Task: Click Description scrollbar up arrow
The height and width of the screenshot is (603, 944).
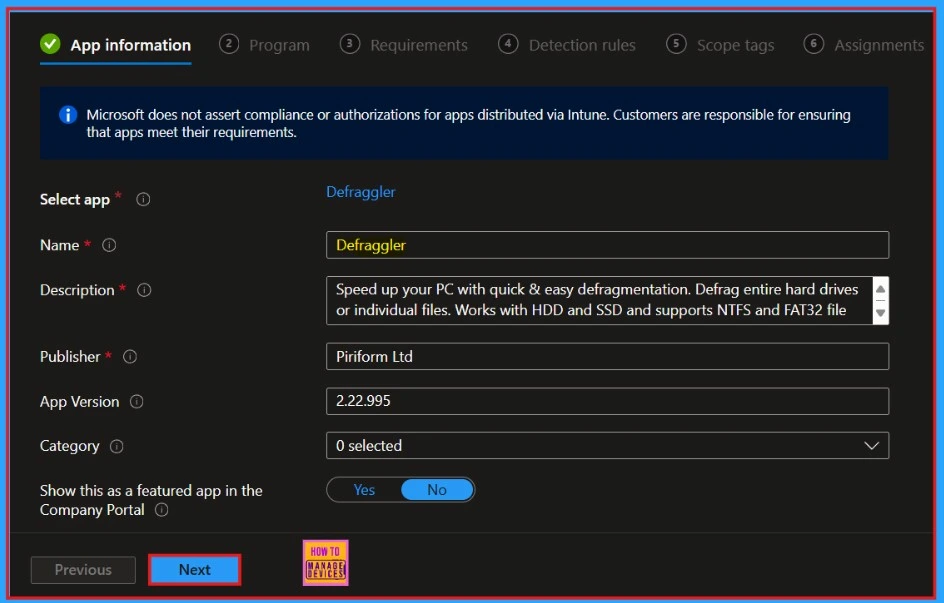Action: (x=880, y=289)
